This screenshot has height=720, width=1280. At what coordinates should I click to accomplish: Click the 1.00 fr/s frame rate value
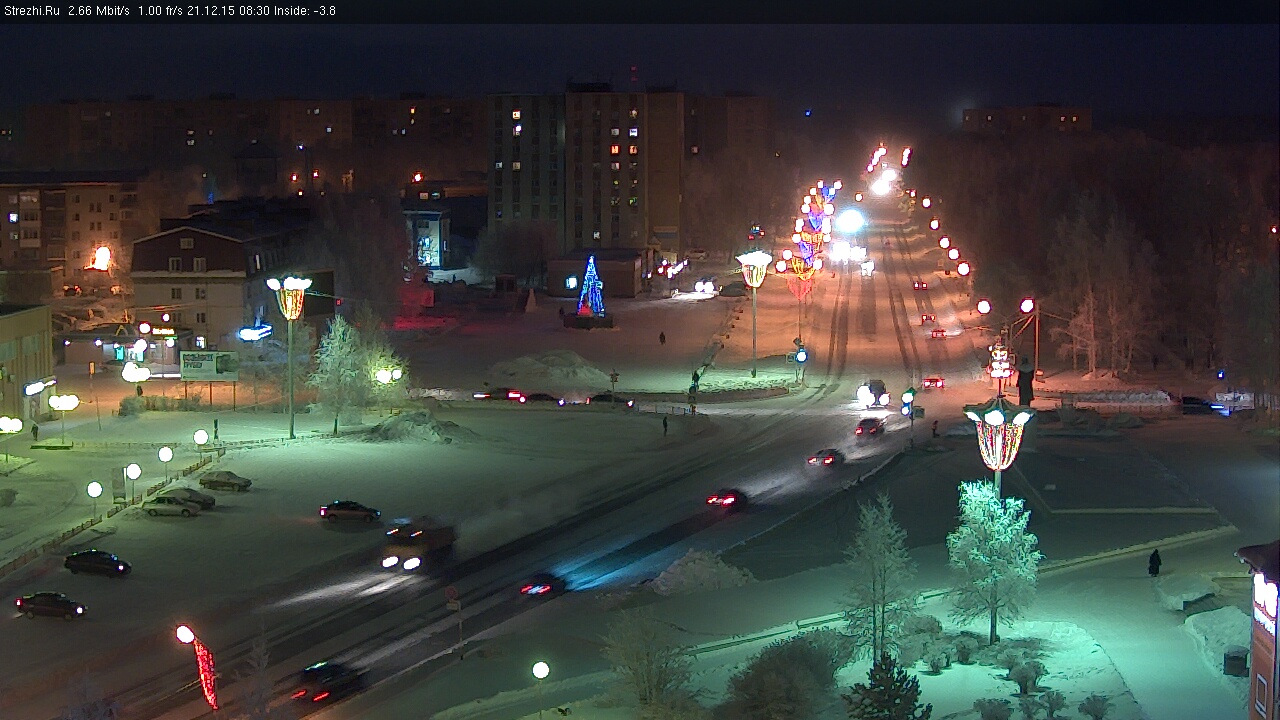163,11
